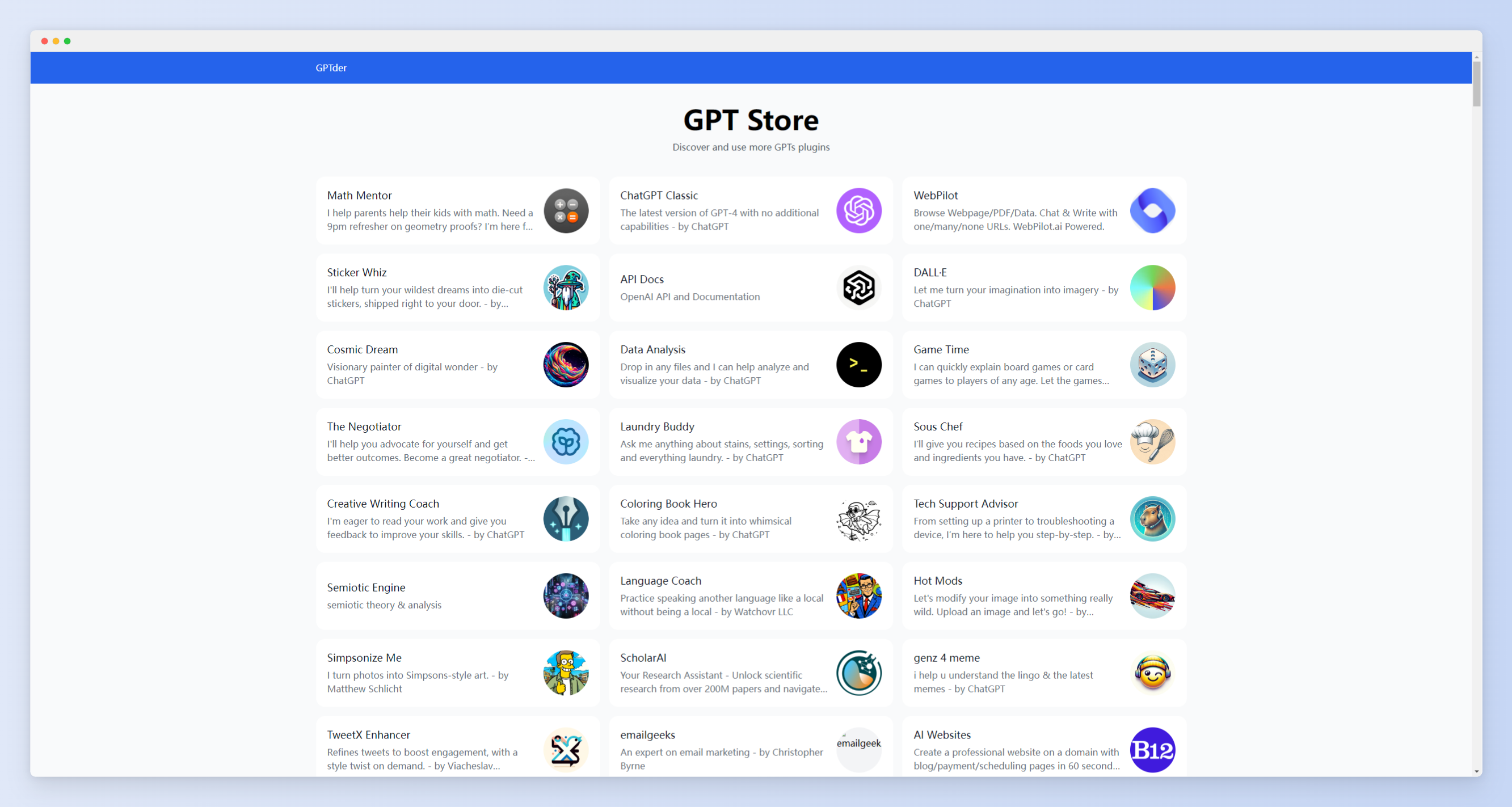Open the Sticker Whiz card title
This screenshot has width=1512, height=807.
(357, 272)
